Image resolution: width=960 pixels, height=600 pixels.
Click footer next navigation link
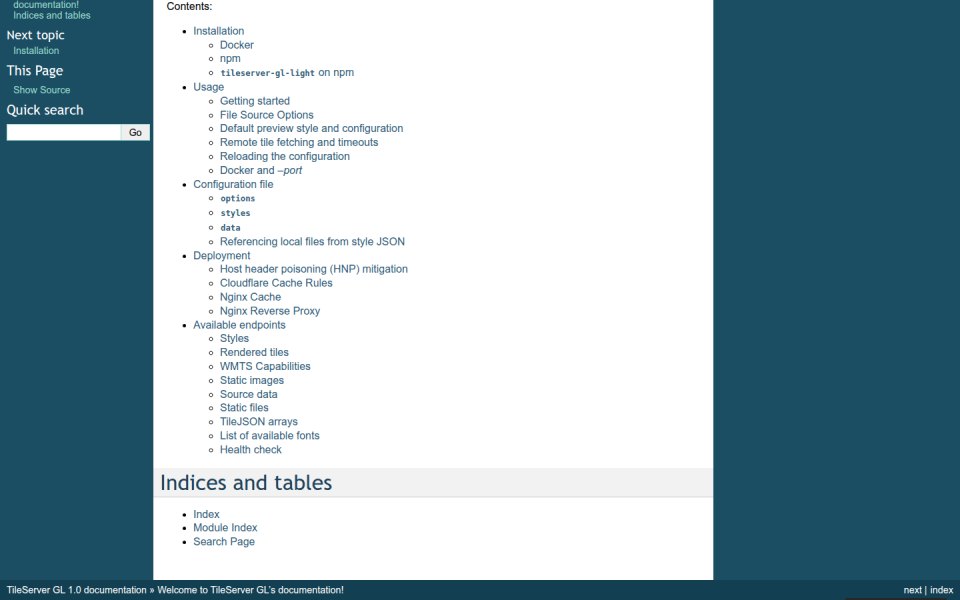click(912, 590)
